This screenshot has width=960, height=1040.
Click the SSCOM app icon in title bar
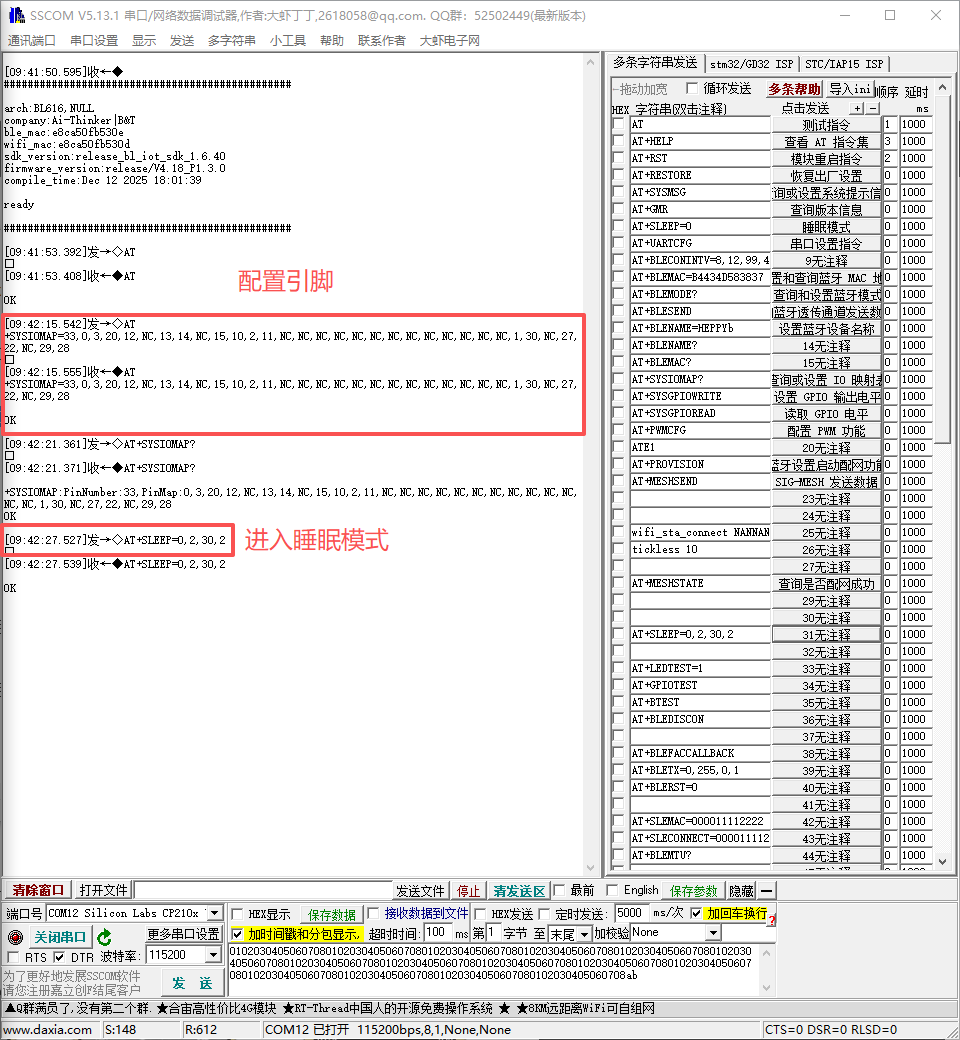pyautogui.click(x=17, y=15)
